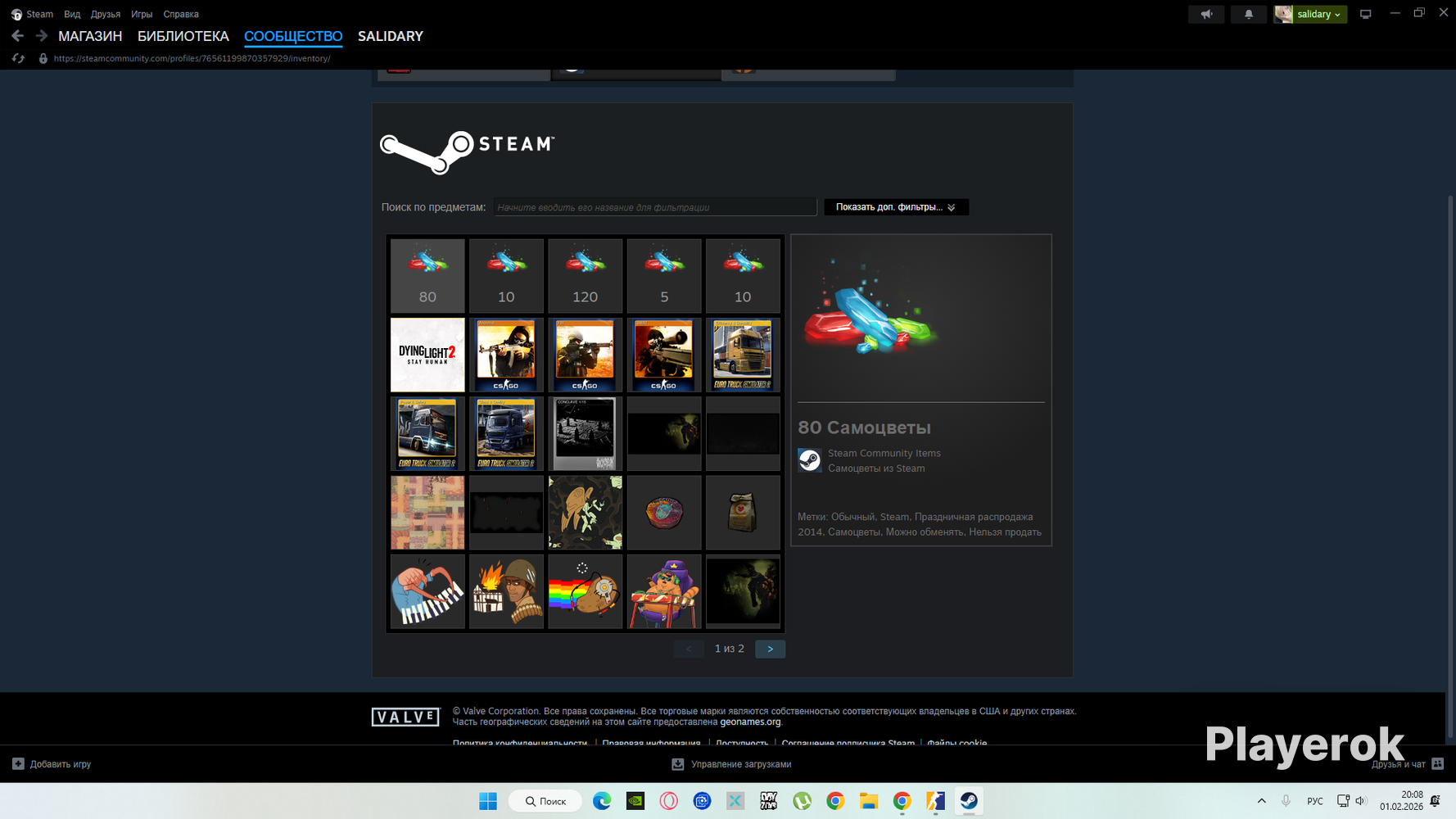Select the rainbow potato sticker item
1456x819 pixels.
tap(585, 591)
